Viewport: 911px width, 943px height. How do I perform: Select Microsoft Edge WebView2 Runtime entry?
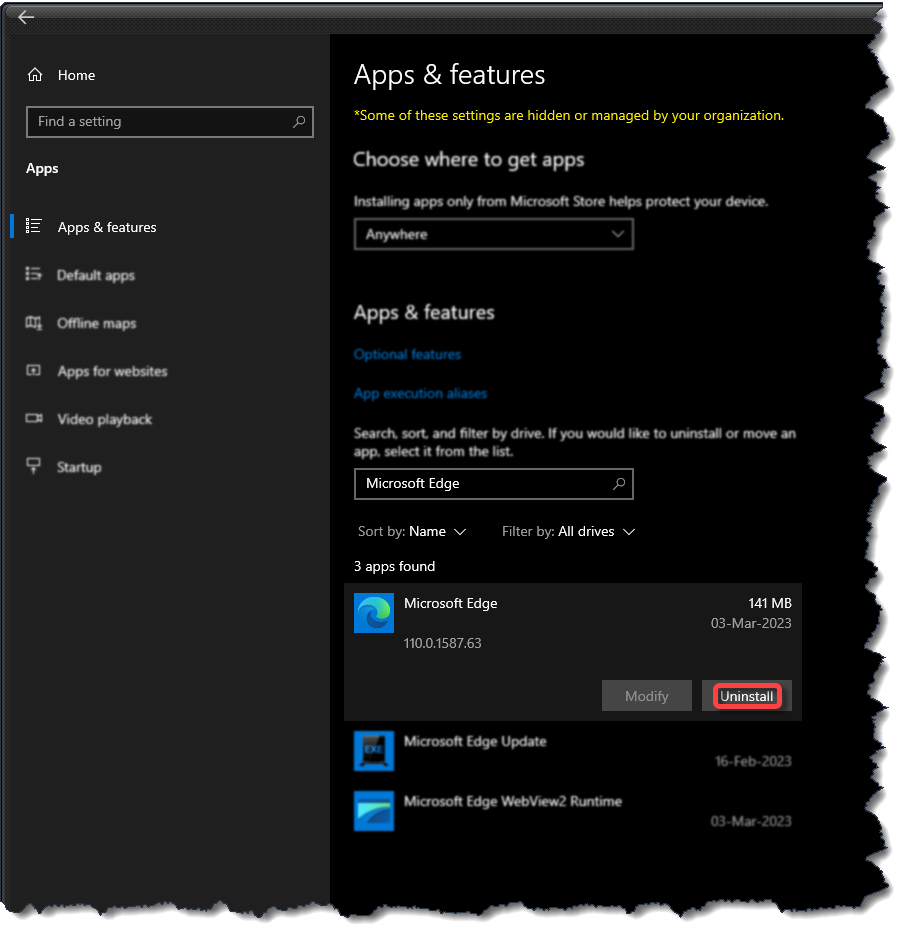pos(573,811)
